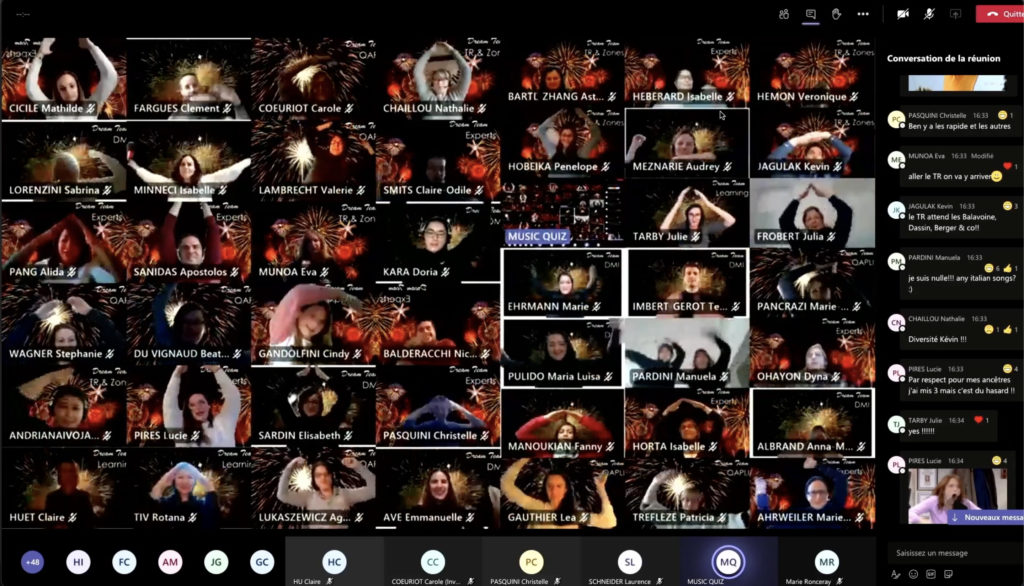This screenshot has width=1024, height=586.
Task: Select the AM participant avatar
Action: tap(170, 562)
